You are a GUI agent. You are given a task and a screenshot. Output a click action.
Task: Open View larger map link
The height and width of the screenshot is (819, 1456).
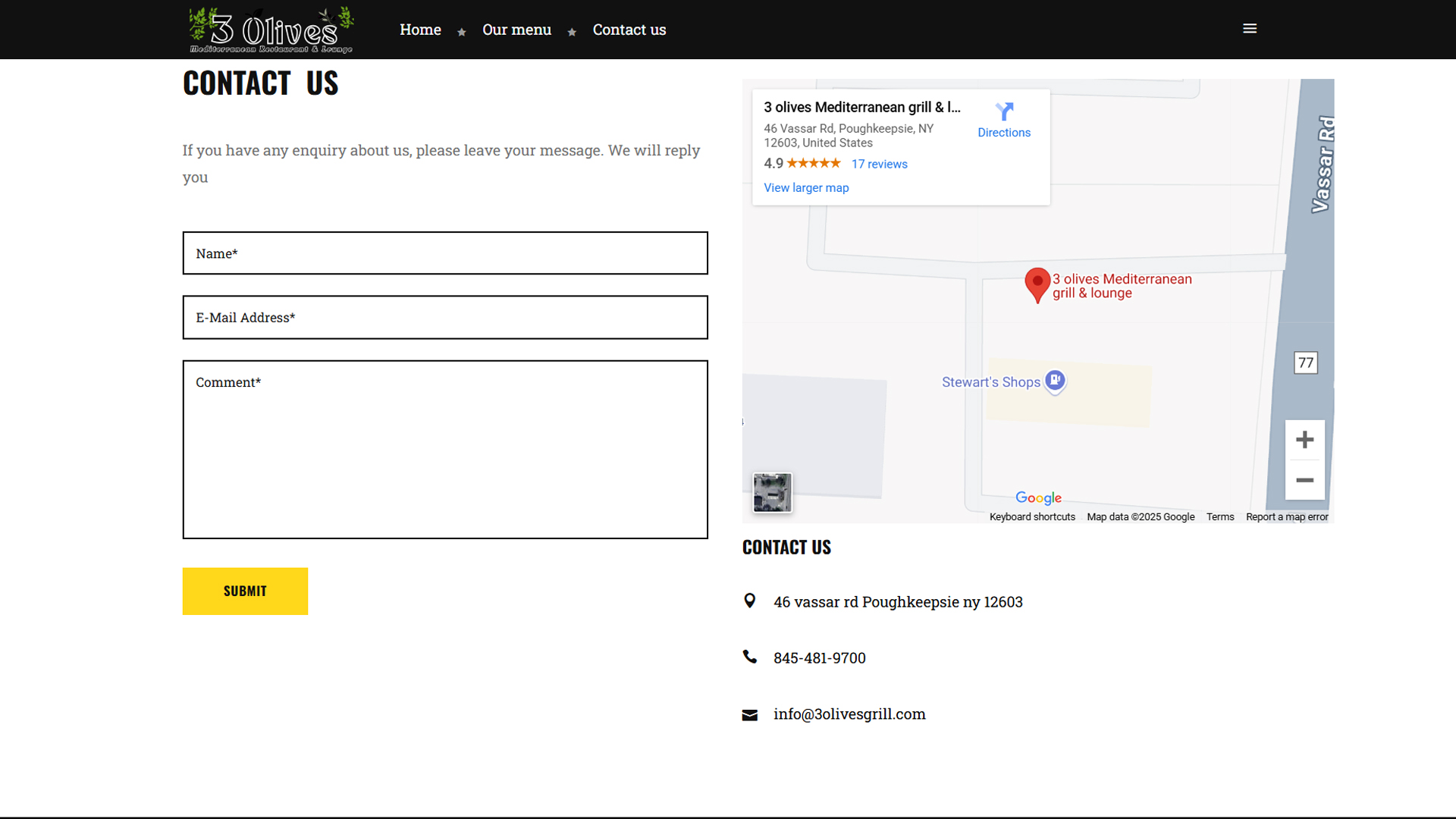806,188
